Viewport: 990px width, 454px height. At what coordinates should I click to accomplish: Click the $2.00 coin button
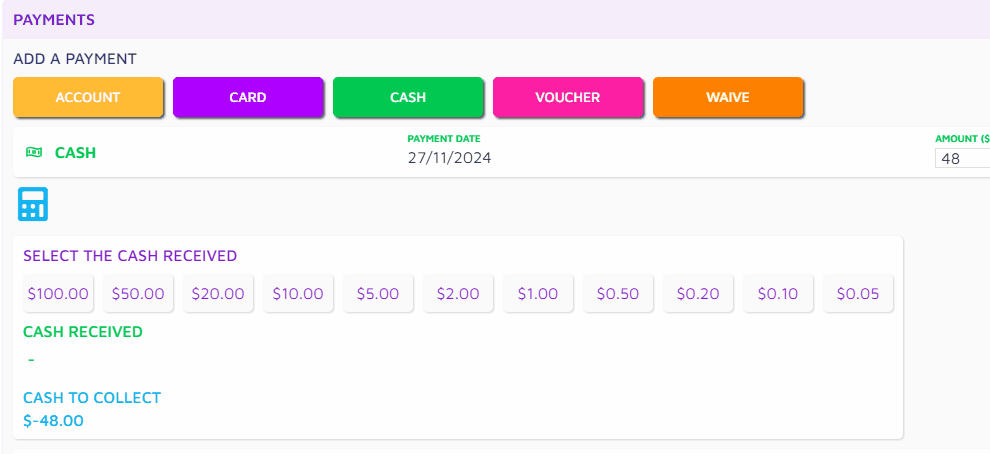pos(458,294)
